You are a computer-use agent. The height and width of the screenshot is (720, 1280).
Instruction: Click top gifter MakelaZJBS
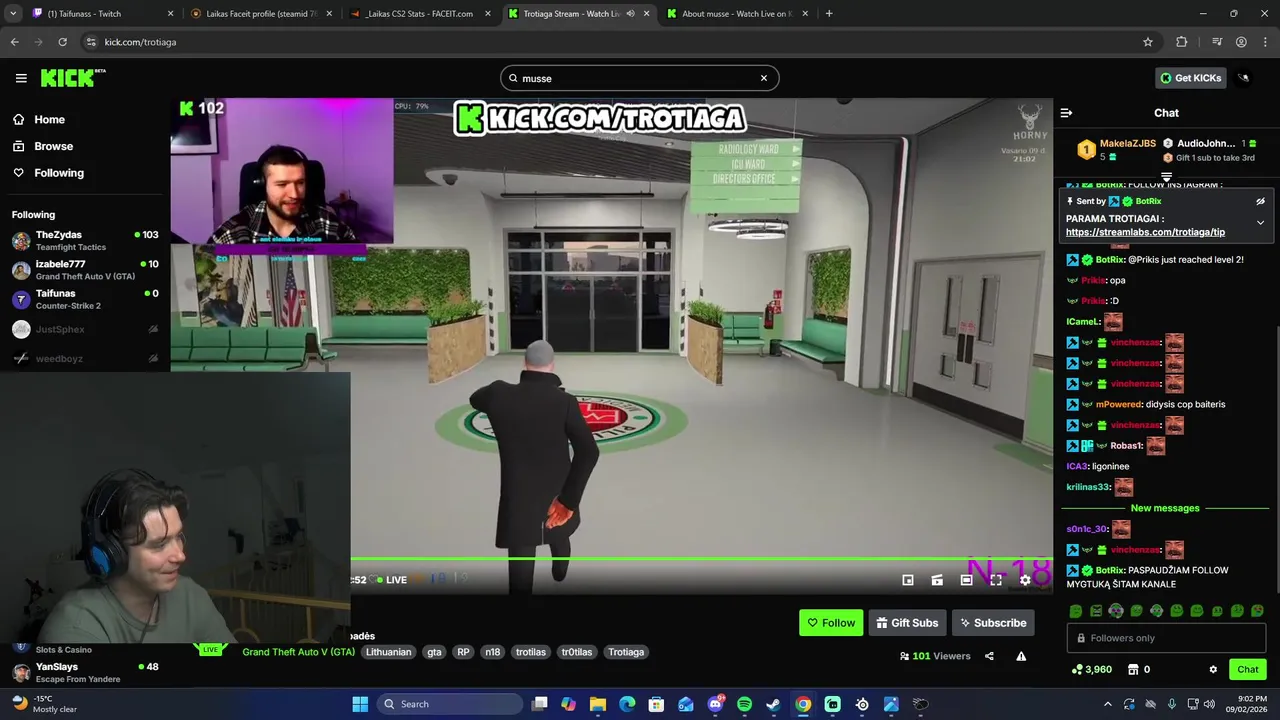(1127, 143)
